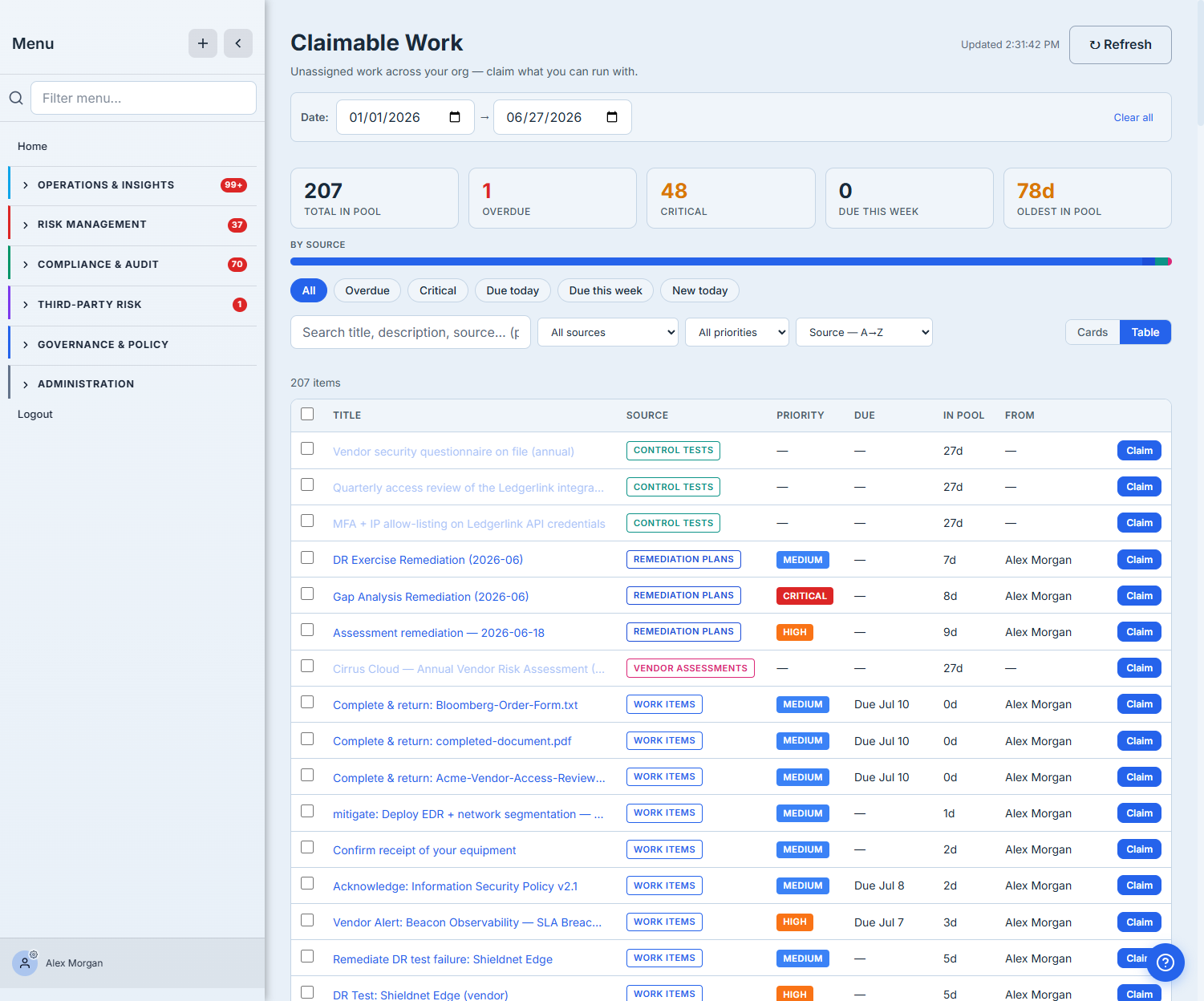Sort by the IN POOL column header
This screenshot has width=1204, height=1001.
tap(963, 415)
